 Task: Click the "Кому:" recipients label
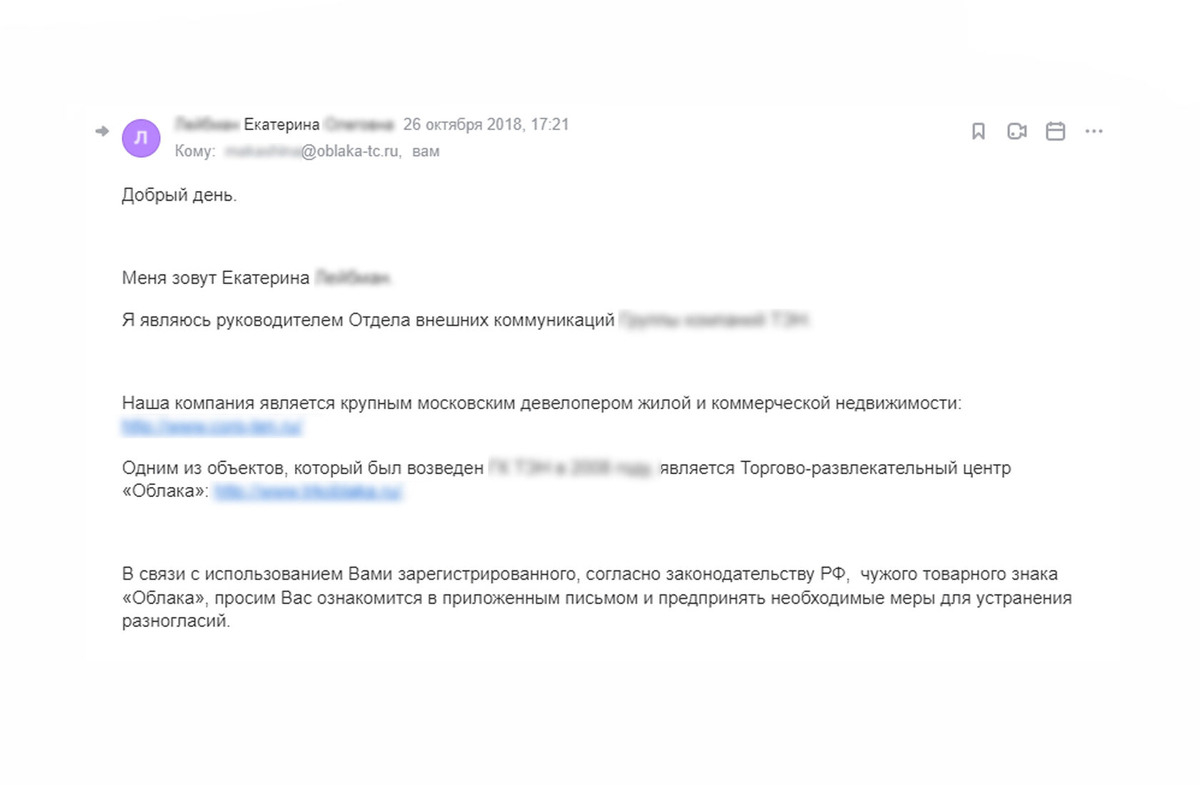[194, 152]
